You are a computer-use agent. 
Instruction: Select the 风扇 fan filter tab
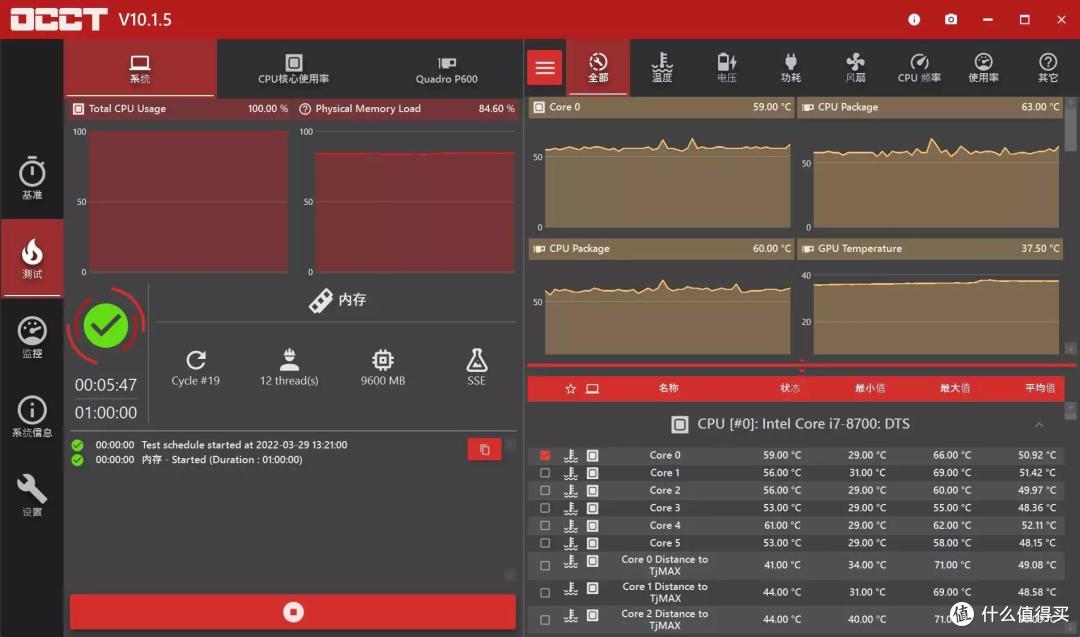click(855, 67)
